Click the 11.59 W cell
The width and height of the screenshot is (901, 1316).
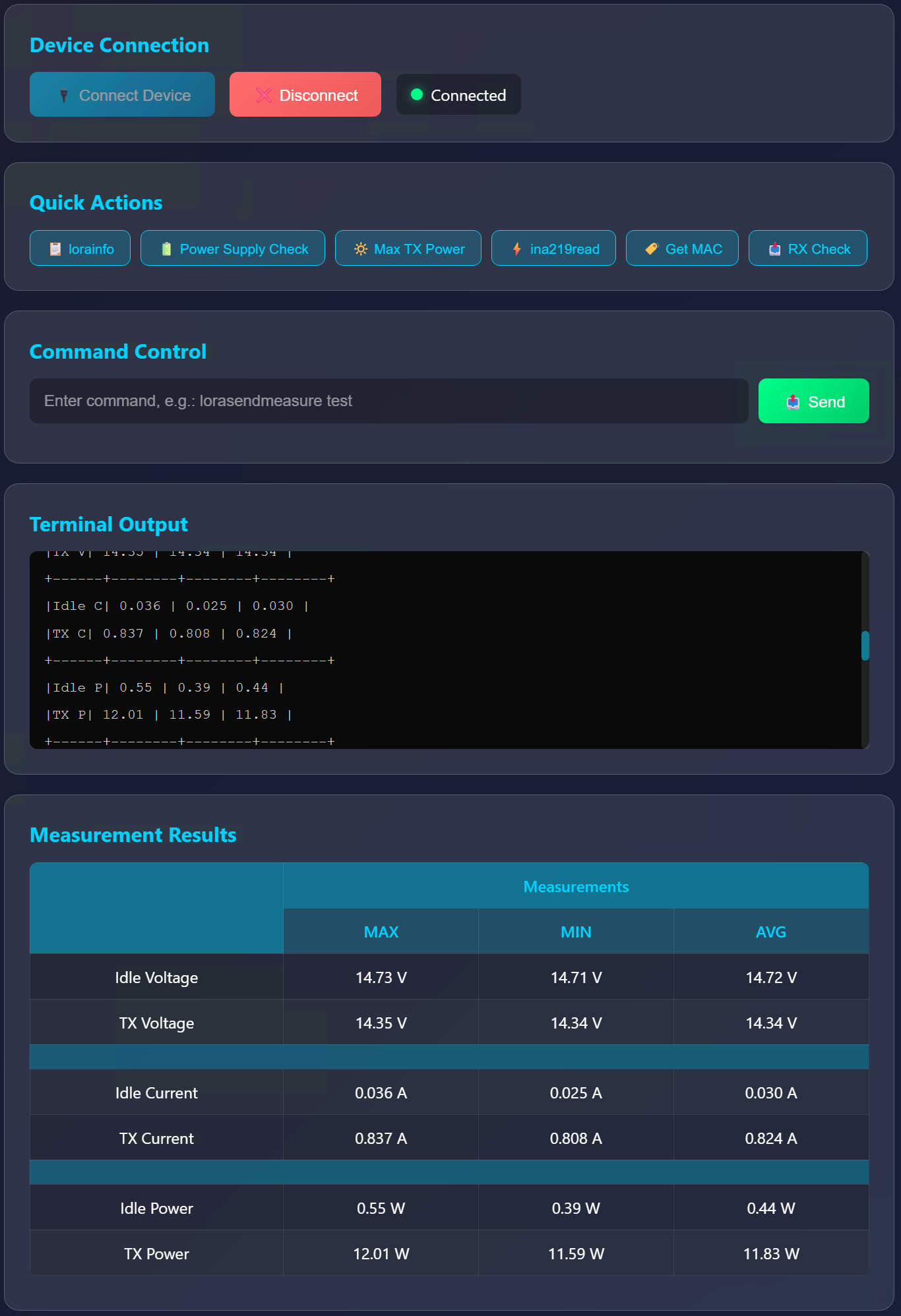tap(576, 1253)
